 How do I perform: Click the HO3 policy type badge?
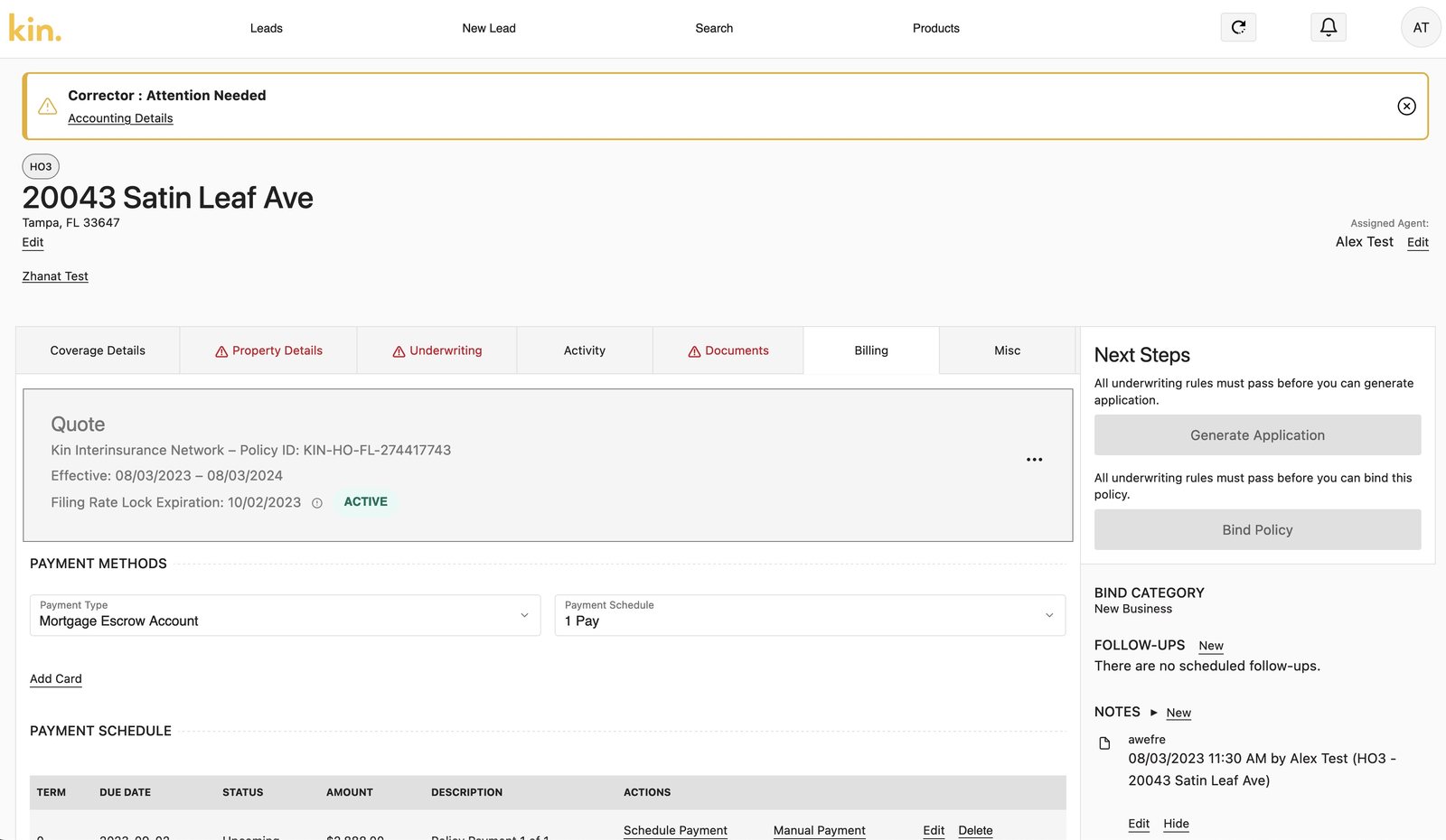click(x=41, y=167)
